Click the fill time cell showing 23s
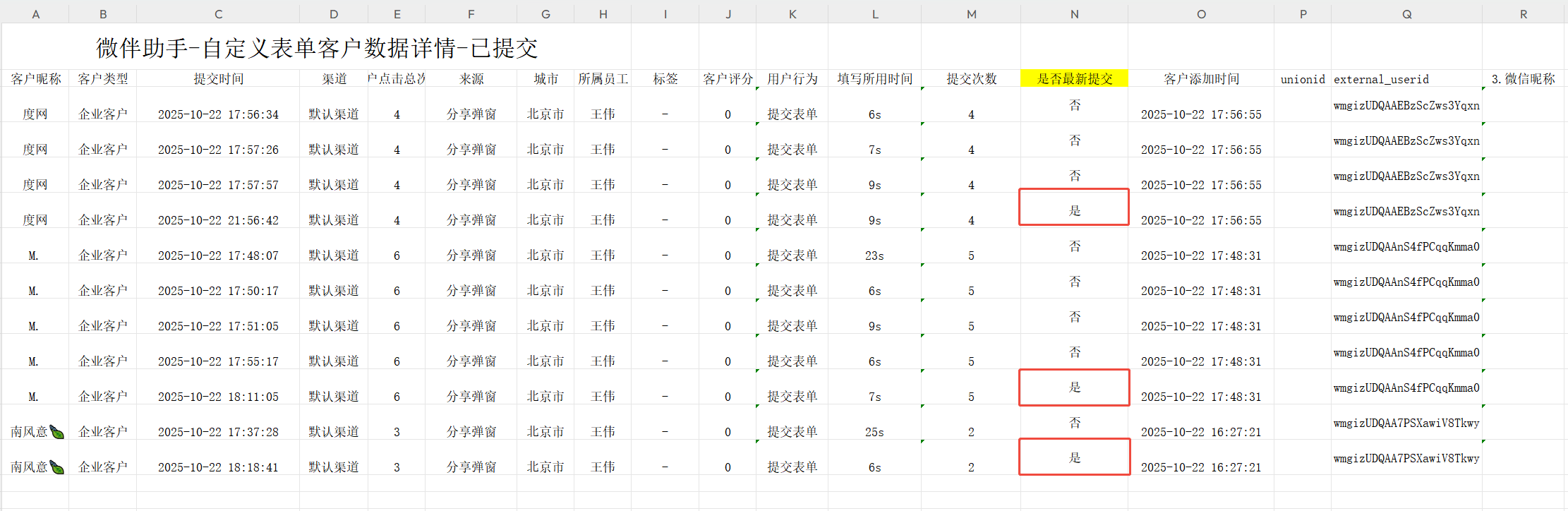 click(874, 255)
